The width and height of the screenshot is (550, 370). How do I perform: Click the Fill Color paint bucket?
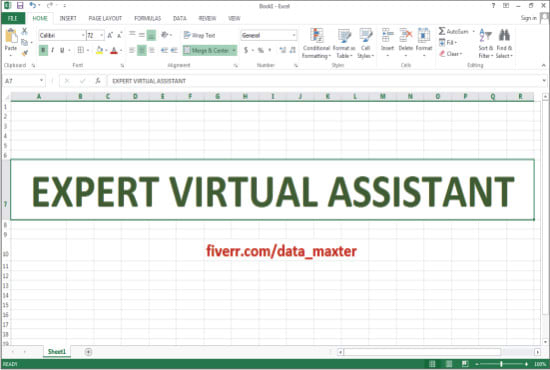[x=99, y=50]
